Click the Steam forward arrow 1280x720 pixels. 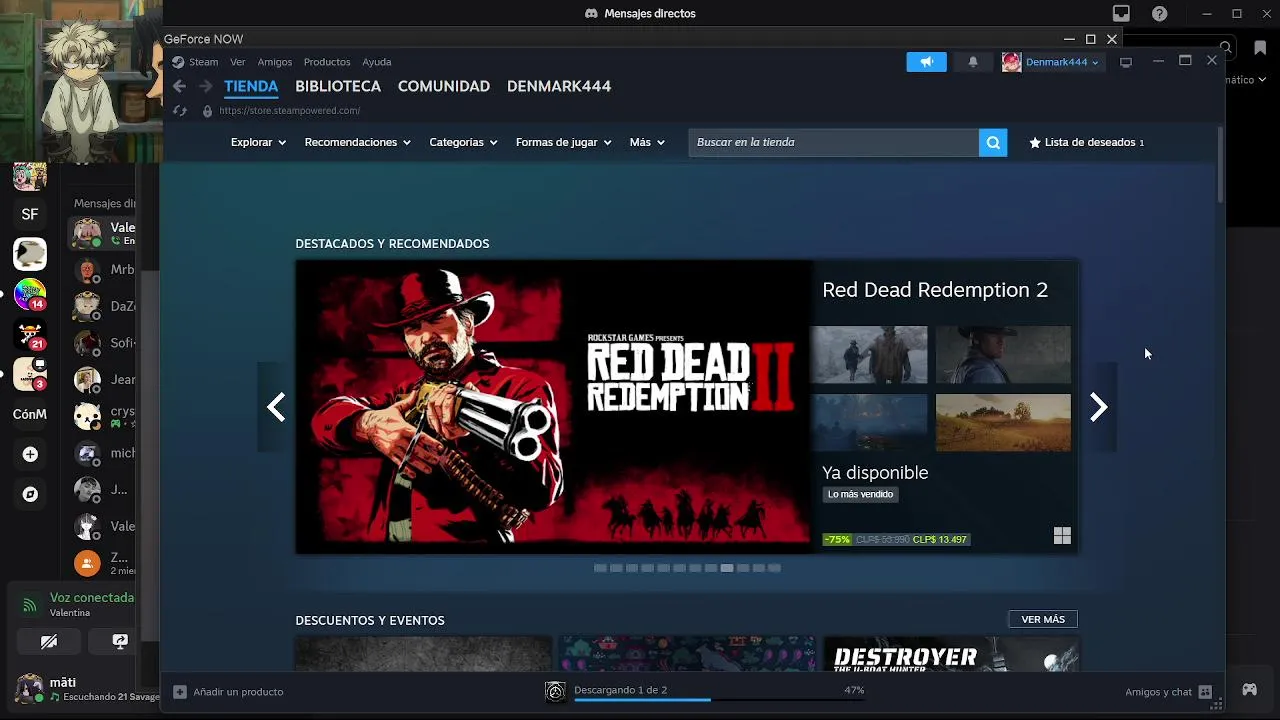click(x=205, y=87)
